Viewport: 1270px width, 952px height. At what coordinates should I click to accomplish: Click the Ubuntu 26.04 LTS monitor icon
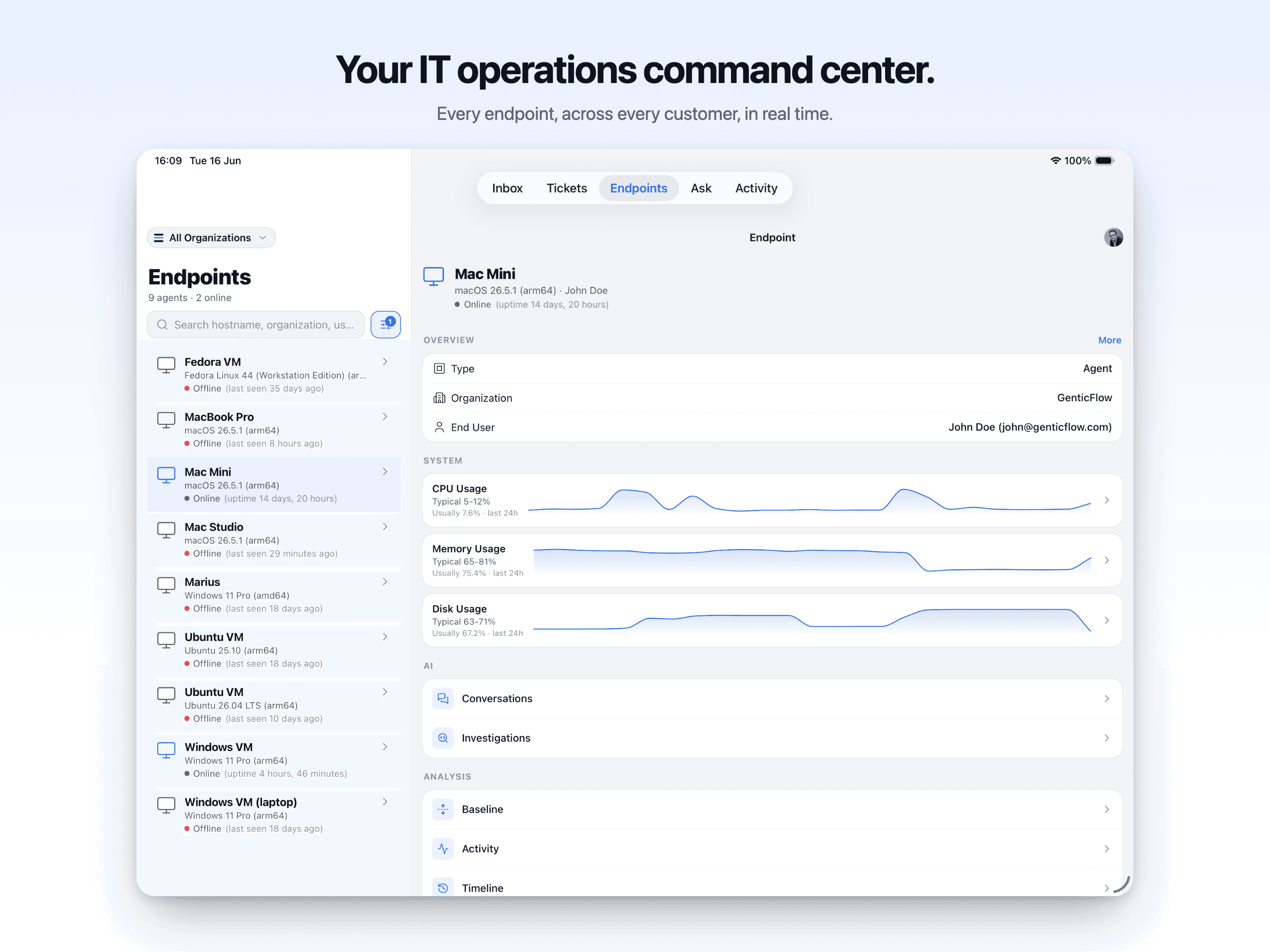point(166,696)
